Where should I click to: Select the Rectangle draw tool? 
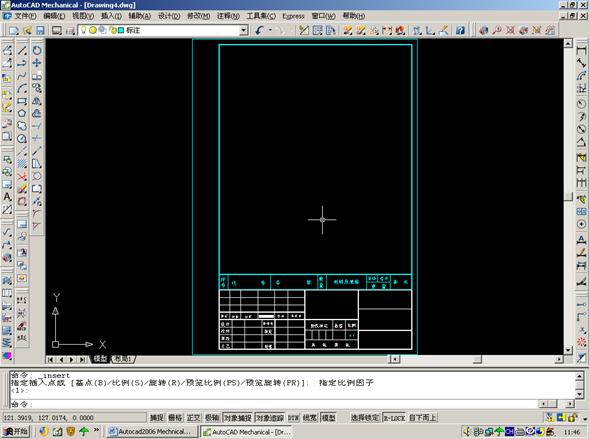click(22, 101)
